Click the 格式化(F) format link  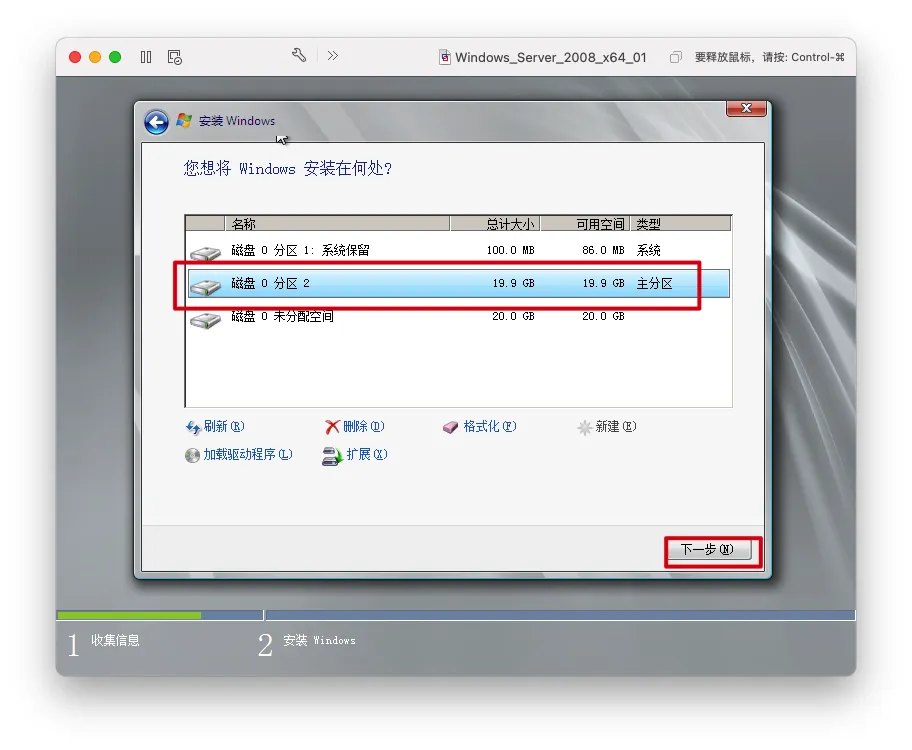490,426
